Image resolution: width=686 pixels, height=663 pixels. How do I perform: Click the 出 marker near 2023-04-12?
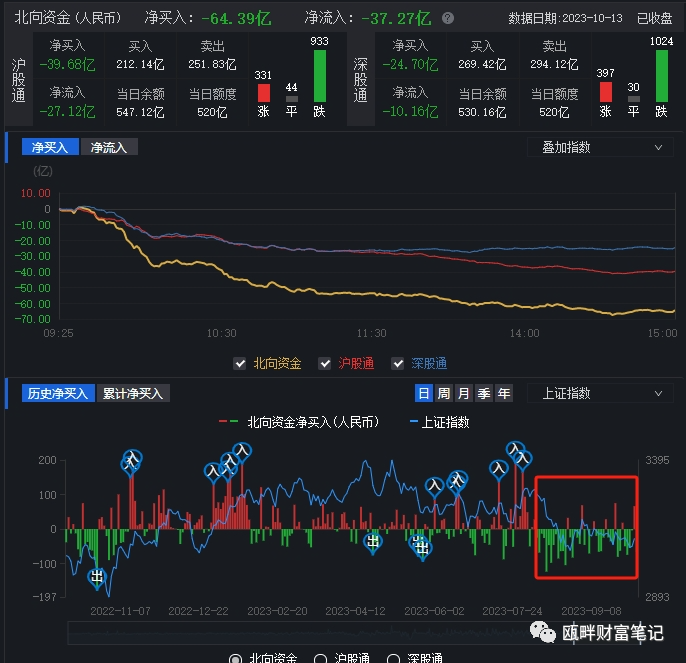[373, 542]
